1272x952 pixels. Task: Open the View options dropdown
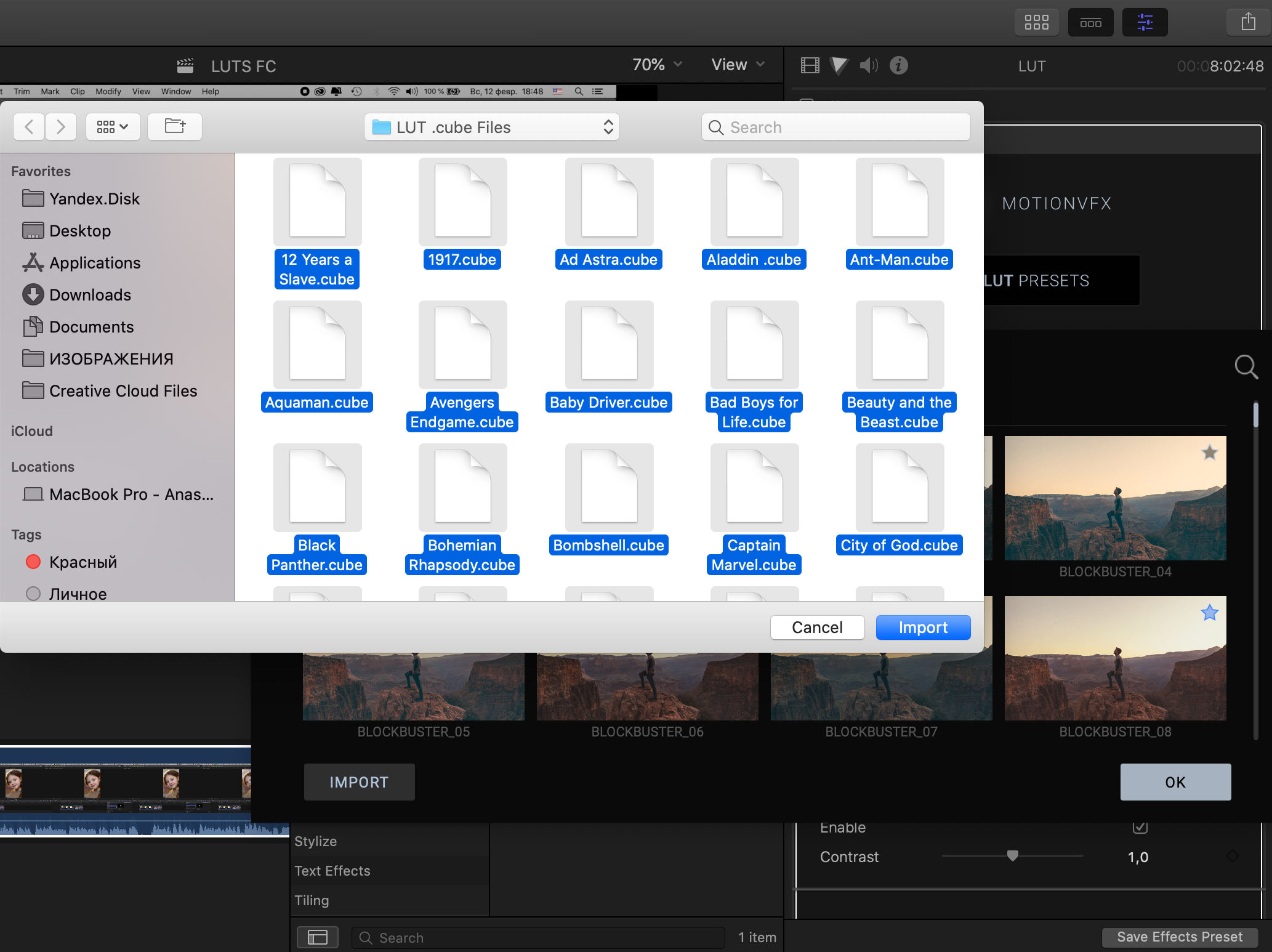pyautogui.click(x=738, y=65)
